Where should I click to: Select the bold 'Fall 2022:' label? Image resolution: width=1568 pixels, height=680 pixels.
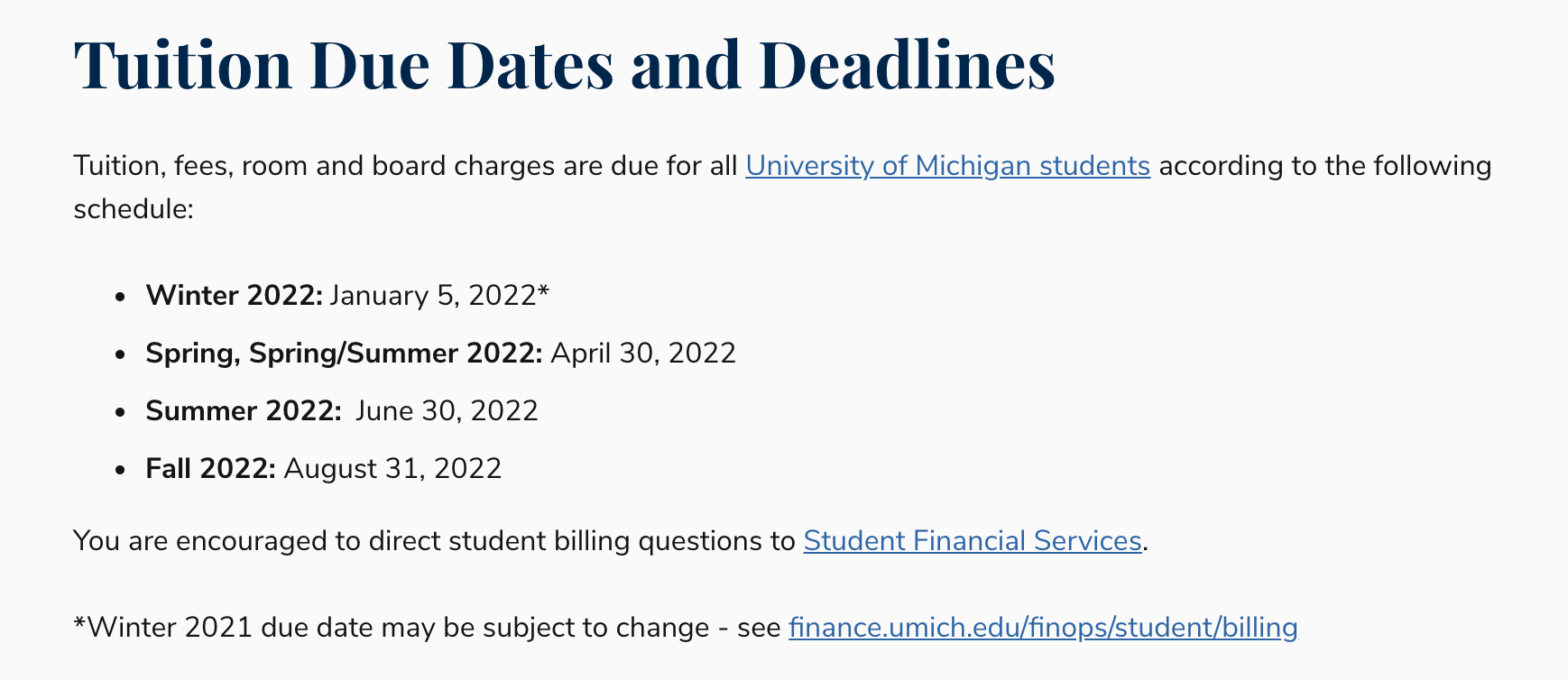(211, 469)
